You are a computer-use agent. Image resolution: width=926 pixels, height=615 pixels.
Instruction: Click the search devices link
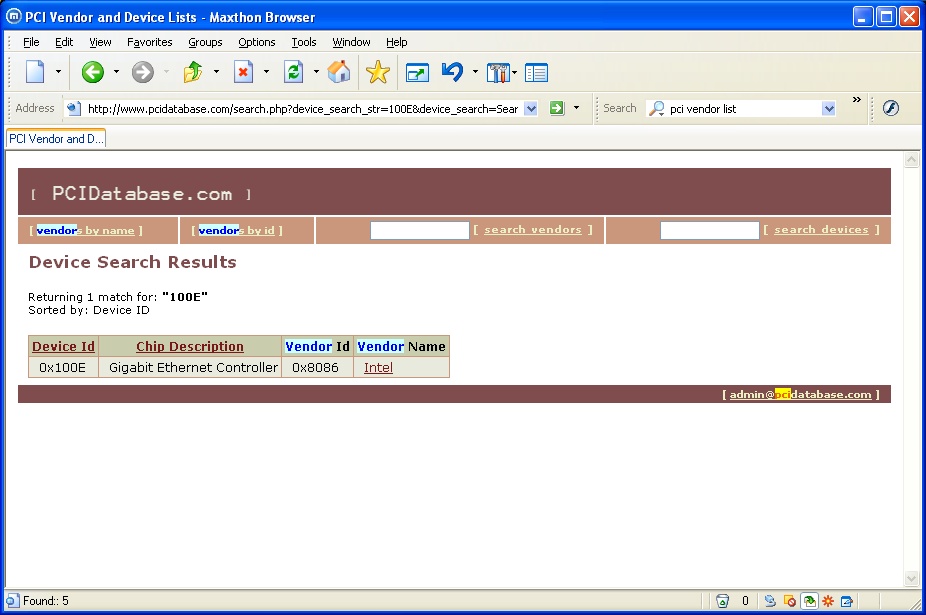(821, 230)
